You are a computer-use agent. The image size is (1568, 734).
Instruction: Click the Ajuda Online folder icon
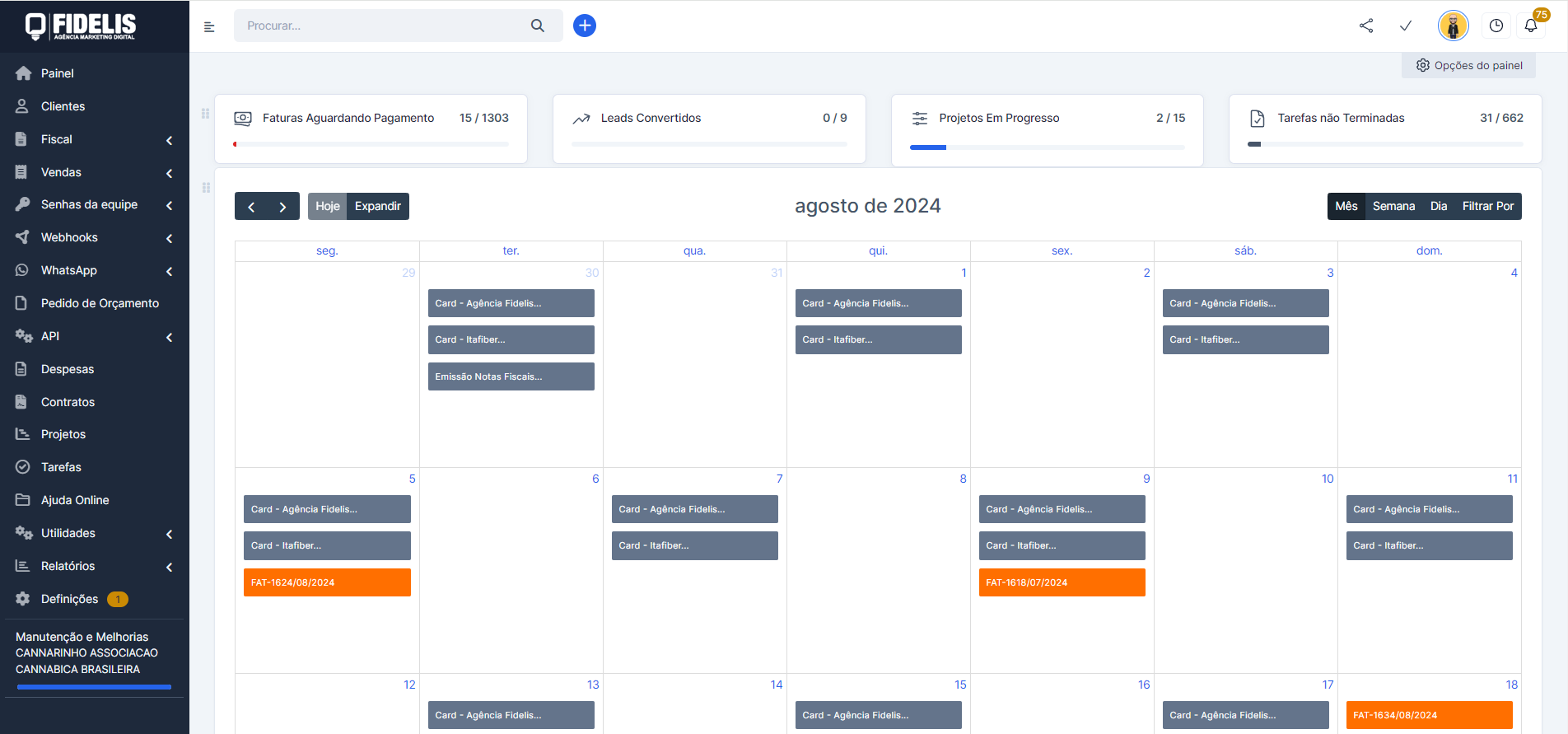click(x=22, y=500)
